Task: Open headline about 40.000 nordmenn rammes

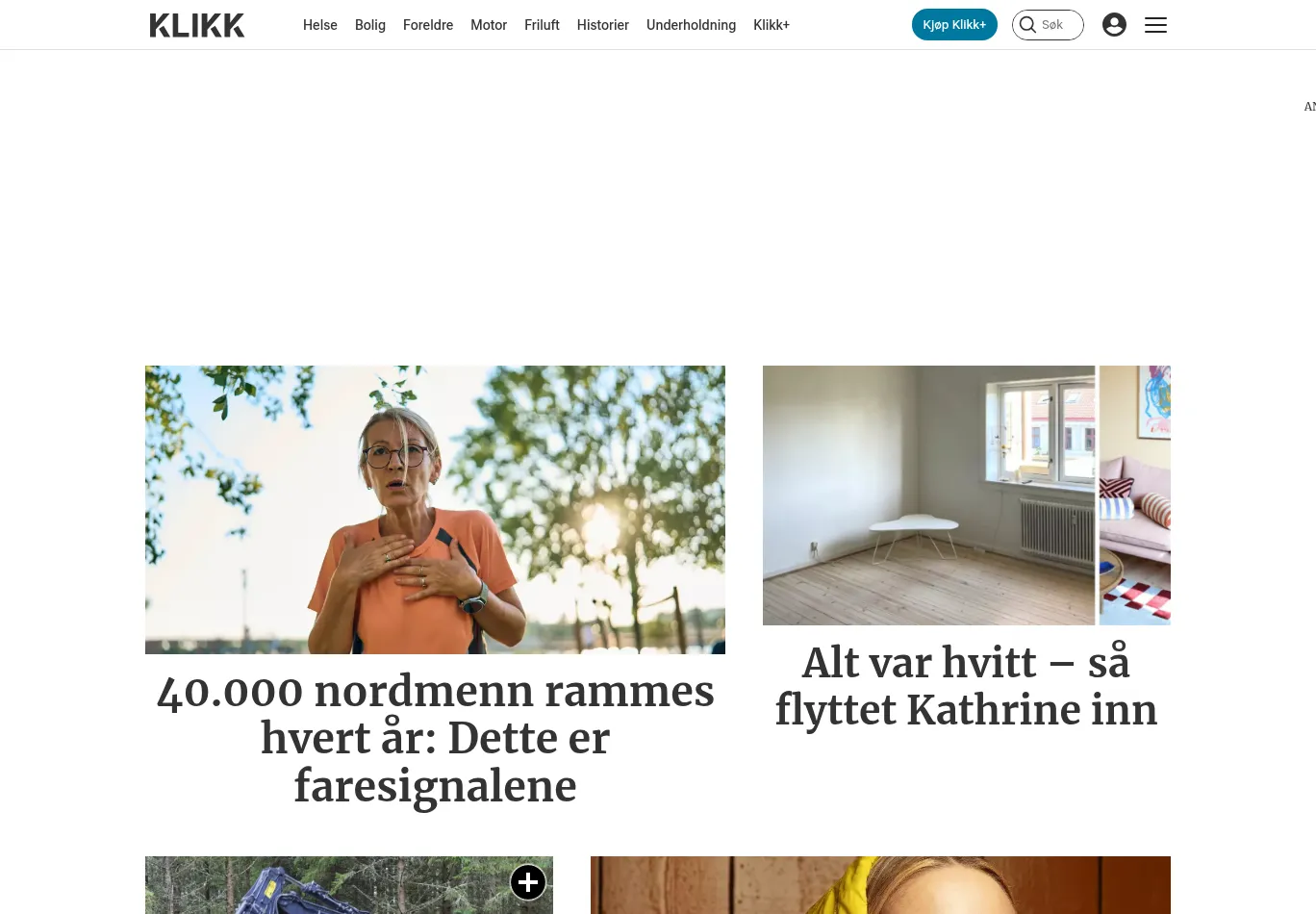Action: [435, 738]
